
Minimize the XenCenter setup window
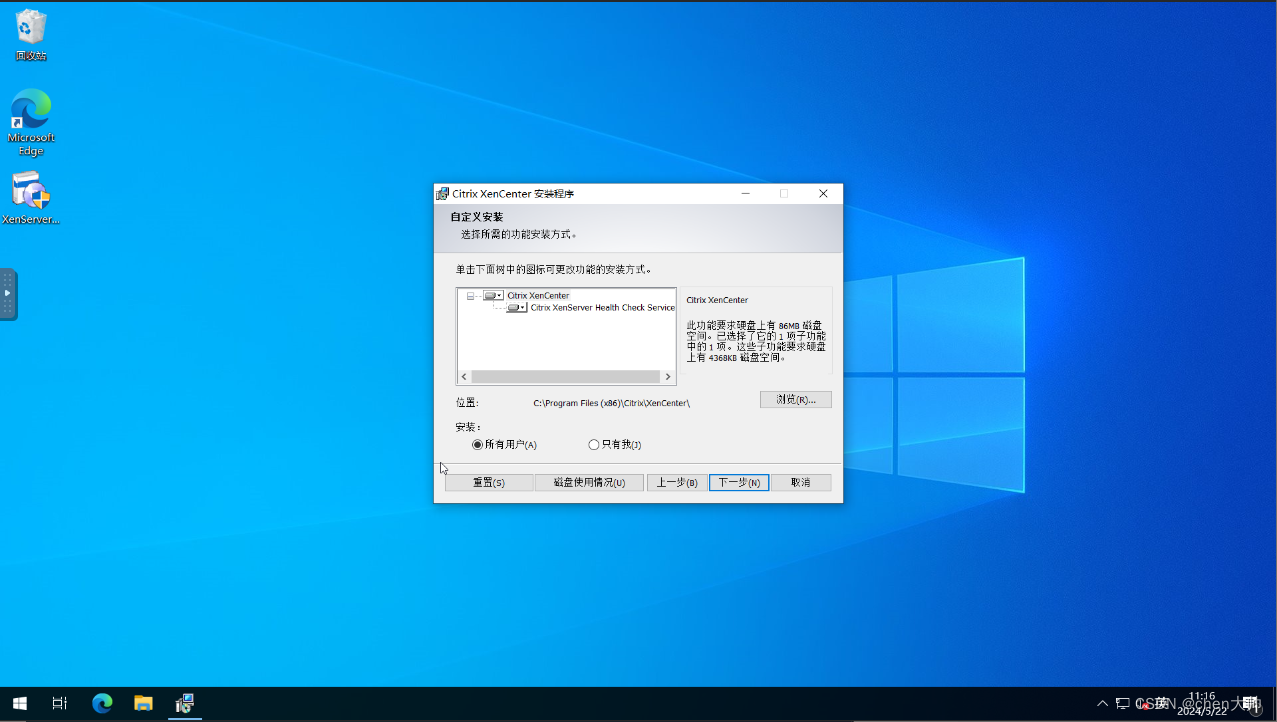point(746,194)
